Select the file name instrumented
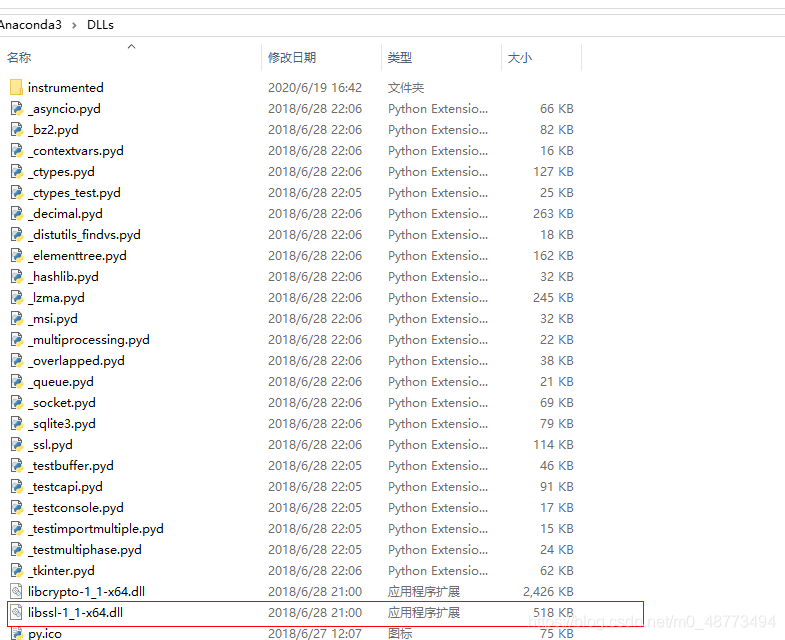 click(66, 88)
